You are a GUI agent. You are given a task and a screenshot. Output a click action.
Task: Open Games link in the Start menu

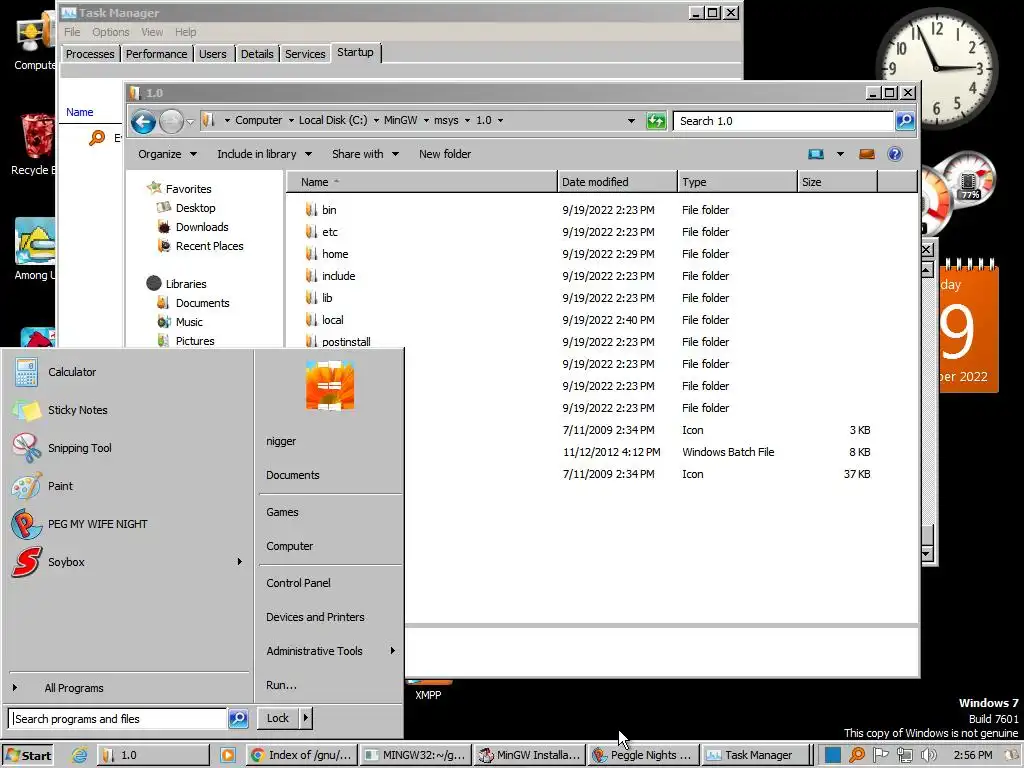pos(282,513)
